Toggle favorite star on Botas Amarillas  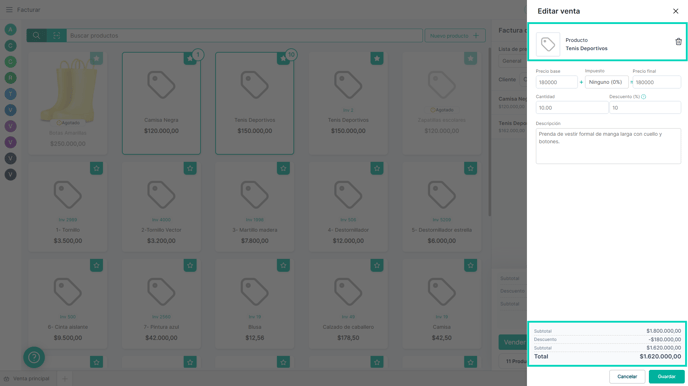pyautogui.click(x=97, y=58)
